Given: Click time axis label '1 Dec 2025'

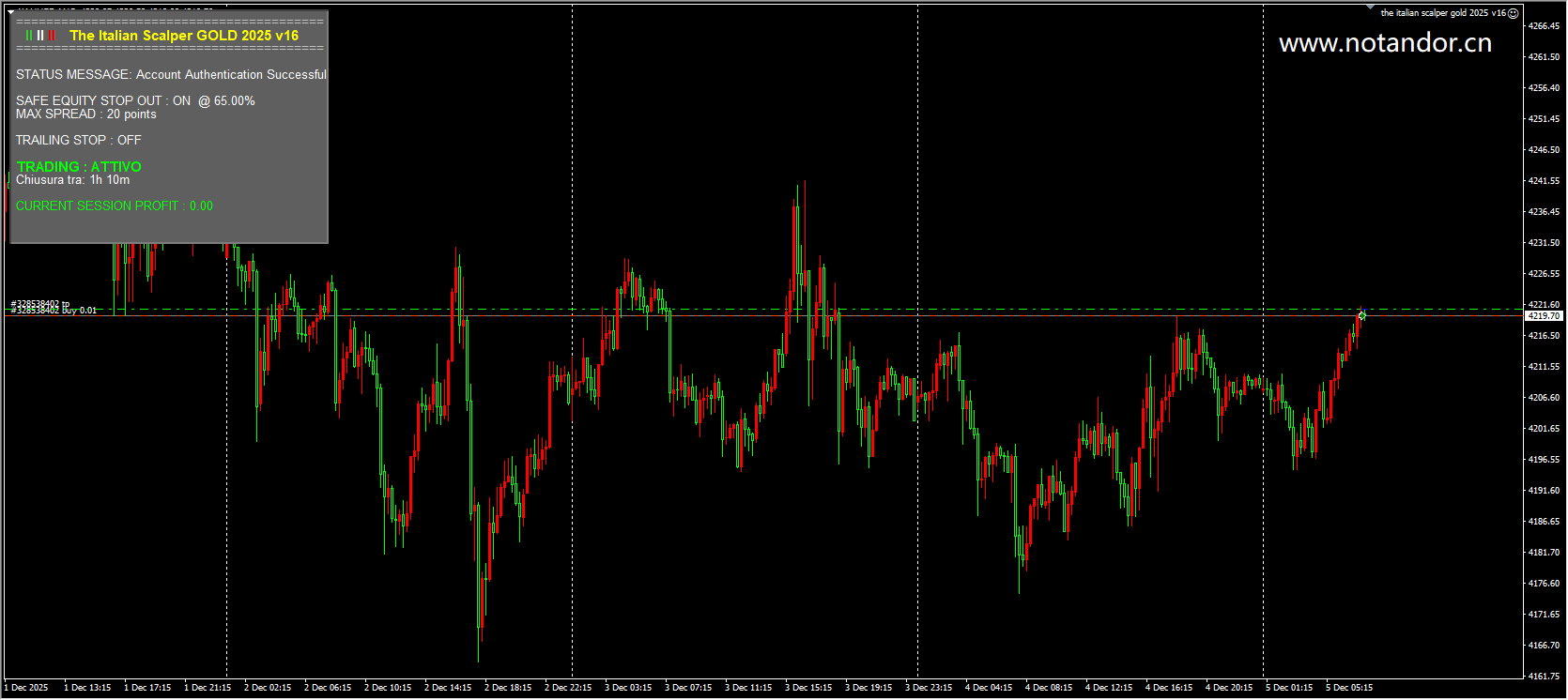Looking at the screenshot, I should point(27,688).
